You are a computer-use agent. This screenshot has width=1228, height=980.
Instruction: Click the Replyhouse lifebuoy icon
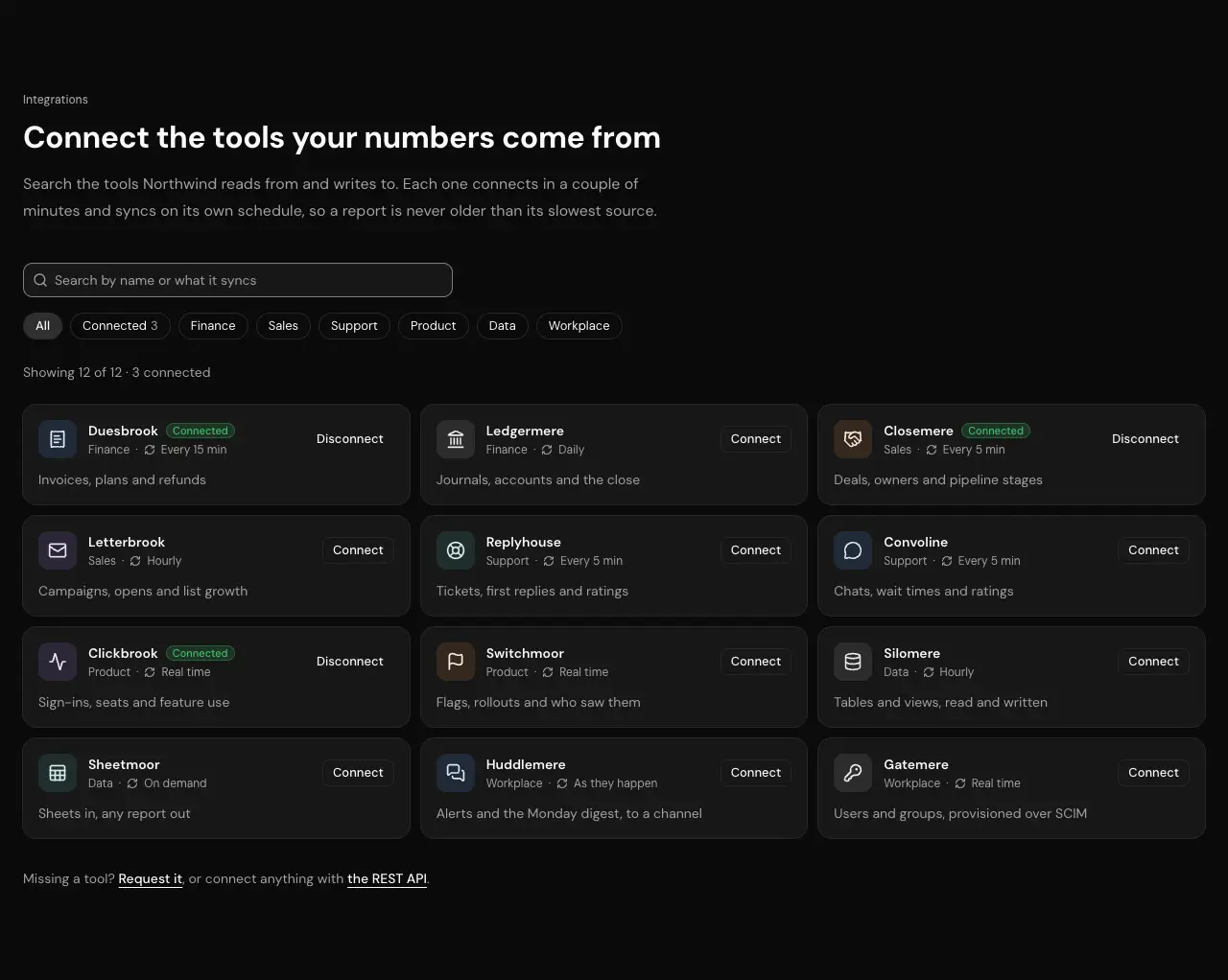coord(456,550)
